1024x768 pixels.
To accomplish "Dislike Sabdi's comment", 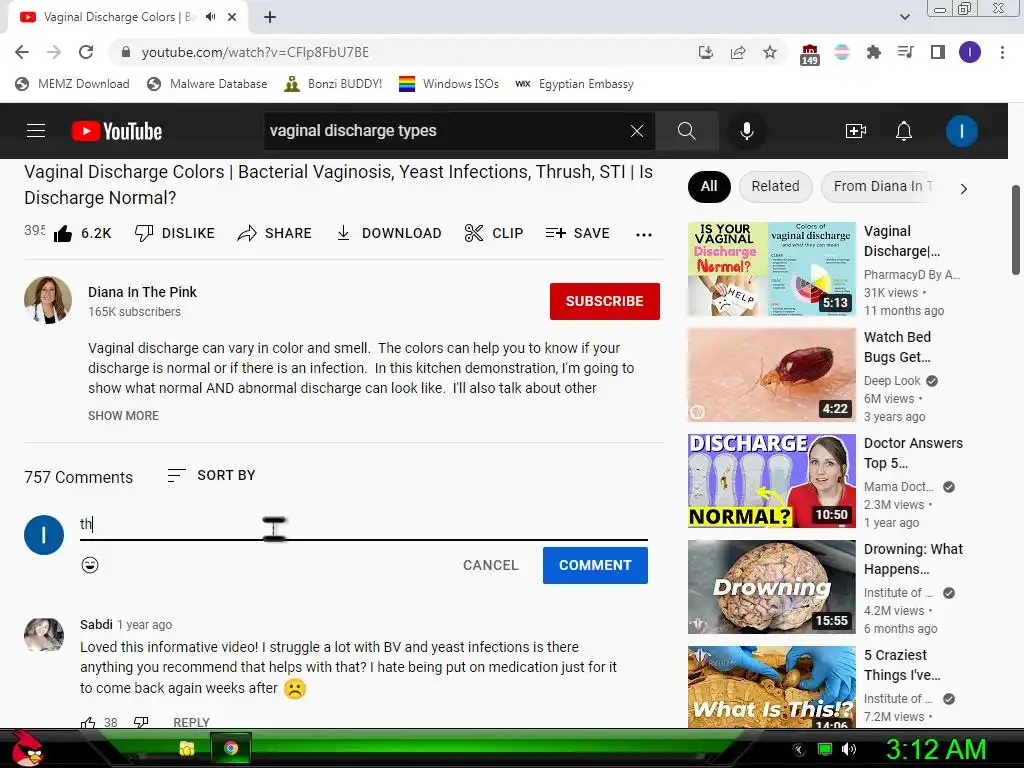I will (141, 722).
